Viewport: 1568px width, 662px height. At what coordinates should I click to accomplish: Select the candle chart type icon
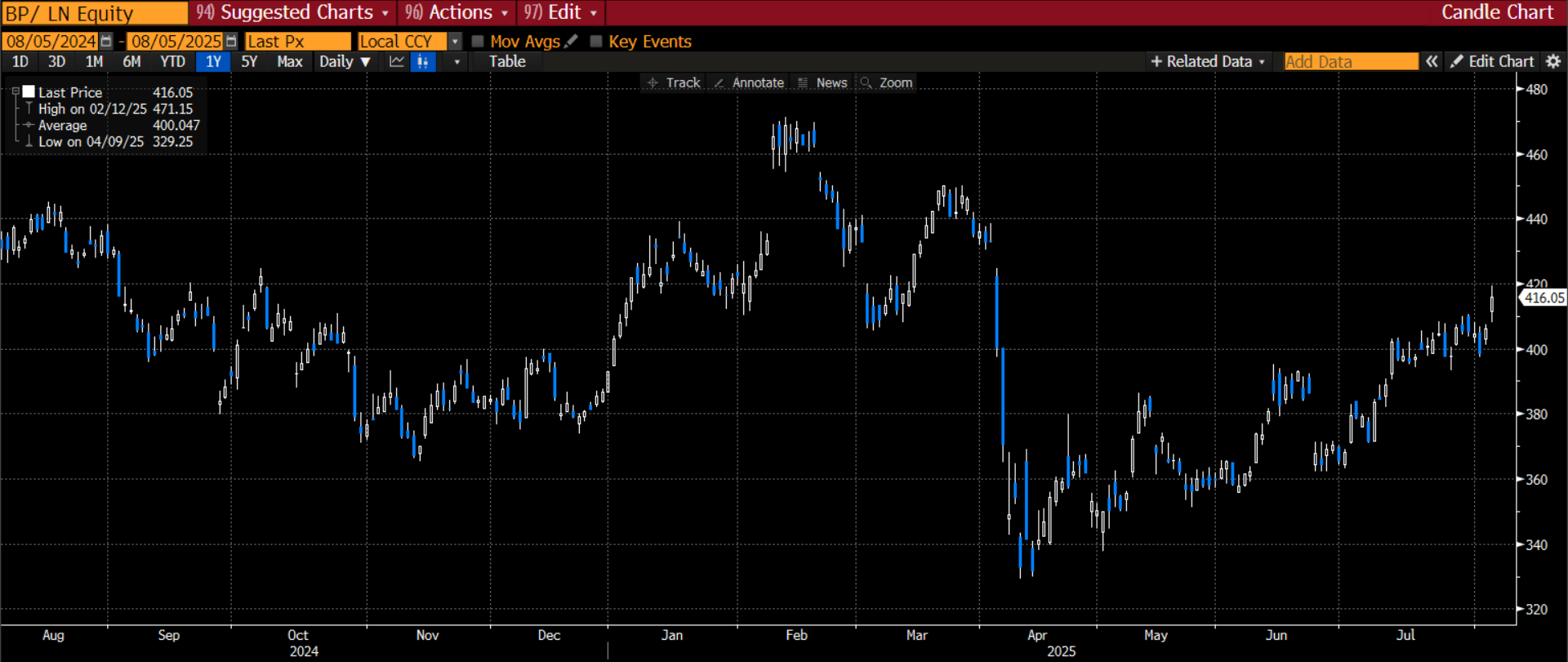pyautogui.click(x=423, y=61)
